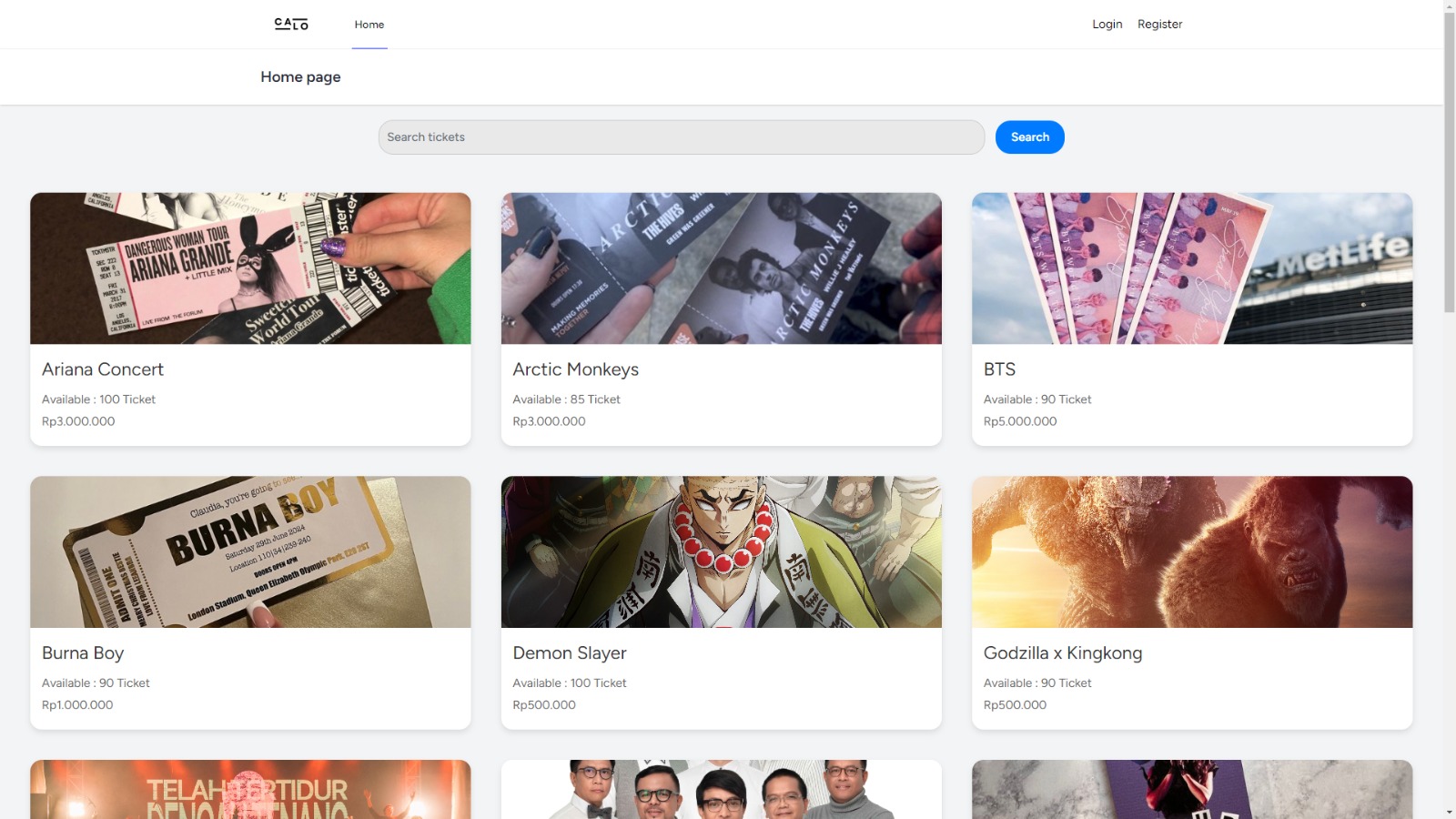Click 'Available : 90 Ticket' under BTS
Image resolution: width=1456 pixels, height=819 pixels.
1037,399
